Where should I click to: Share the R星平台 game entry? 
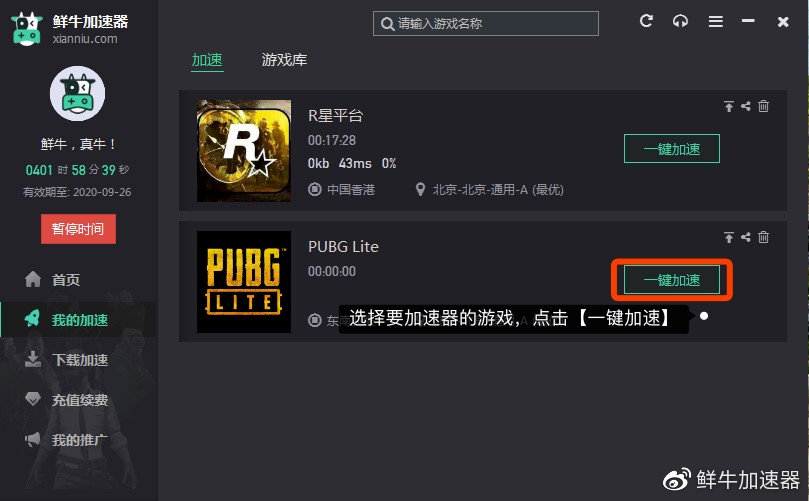pos(746,106)
